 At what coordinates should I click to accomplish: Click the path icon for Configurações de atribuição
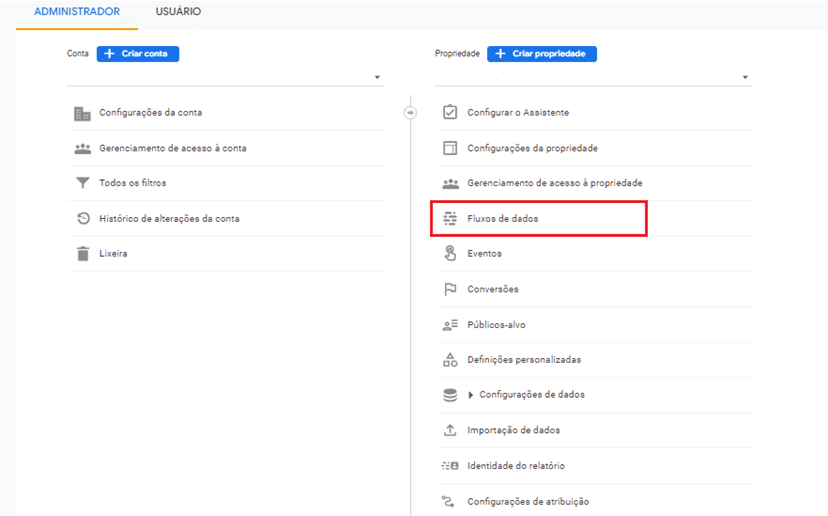448,501
